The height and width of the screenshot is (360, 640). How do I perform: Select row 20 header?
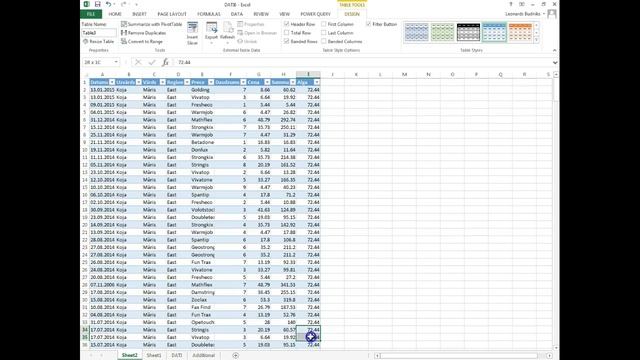[85, 224]
